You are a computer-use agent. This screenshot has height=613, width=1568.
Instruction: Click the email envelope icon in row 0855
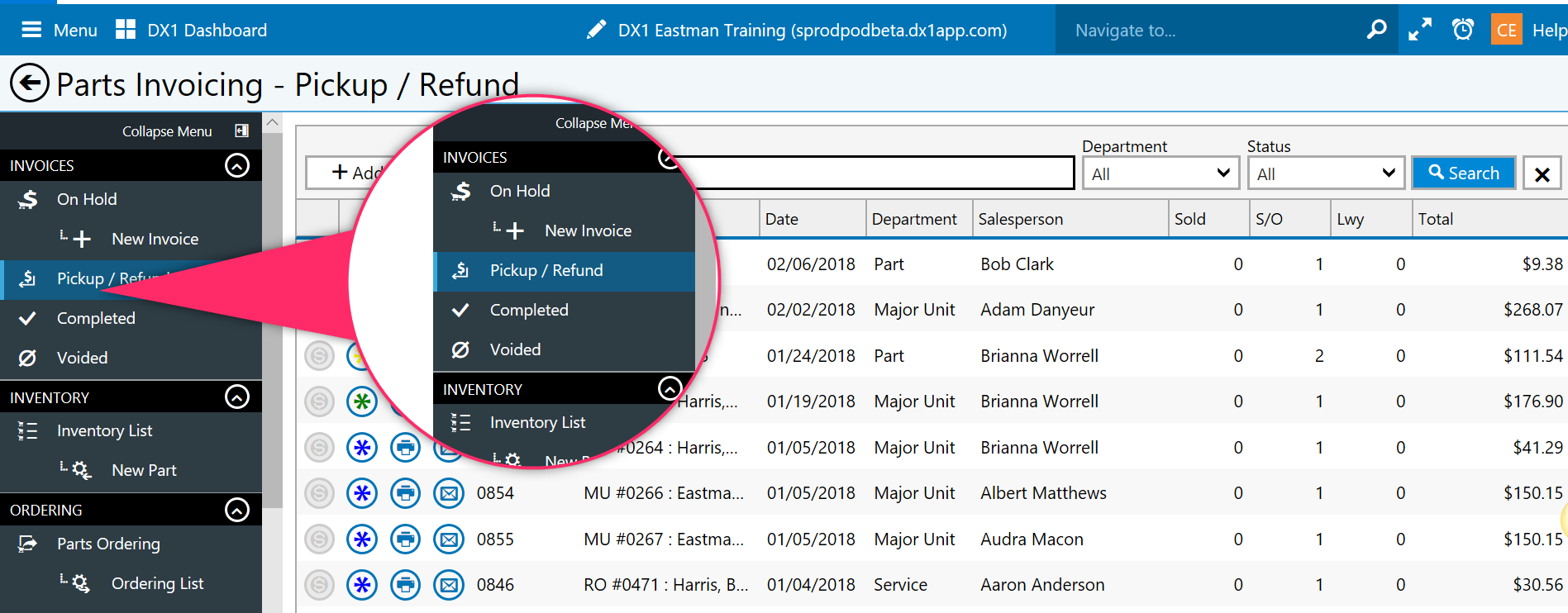coord(449,539)
